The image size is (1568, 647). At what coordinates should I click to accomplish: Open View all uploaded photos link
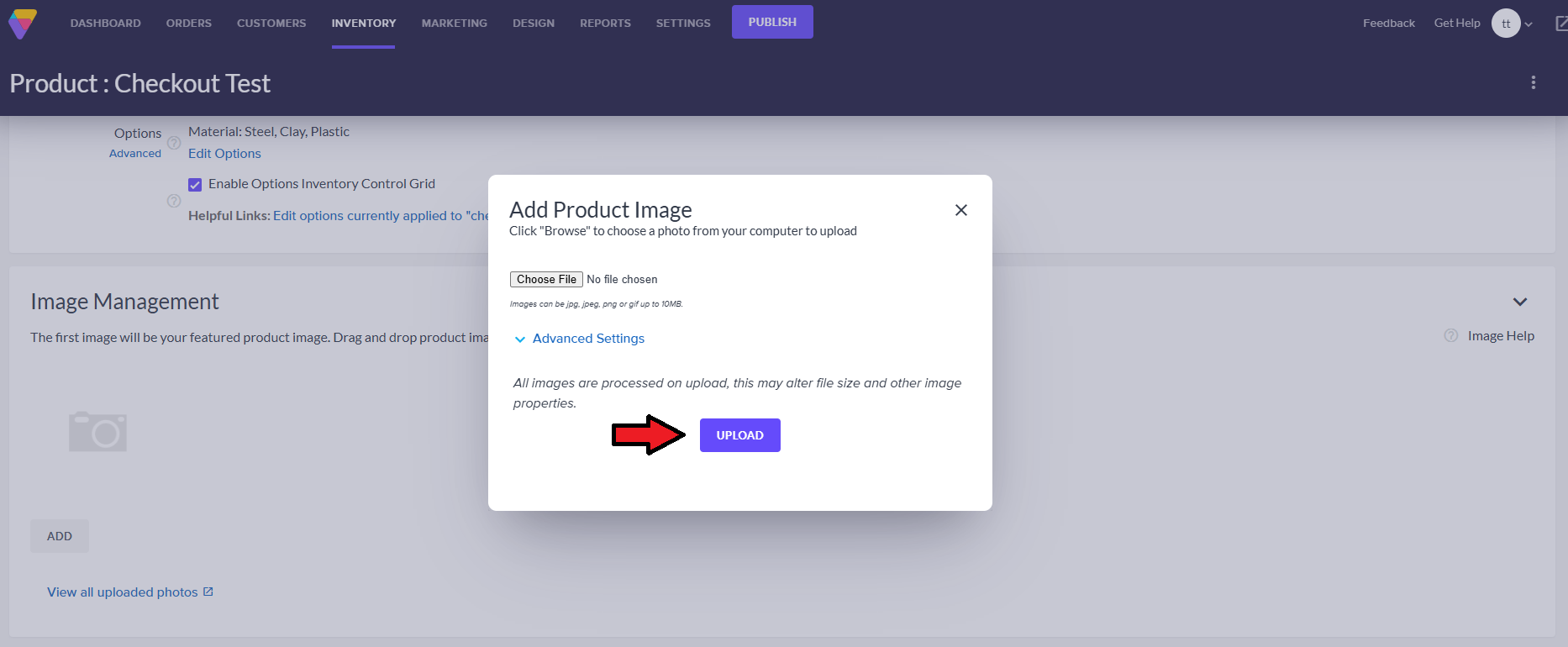123,592
